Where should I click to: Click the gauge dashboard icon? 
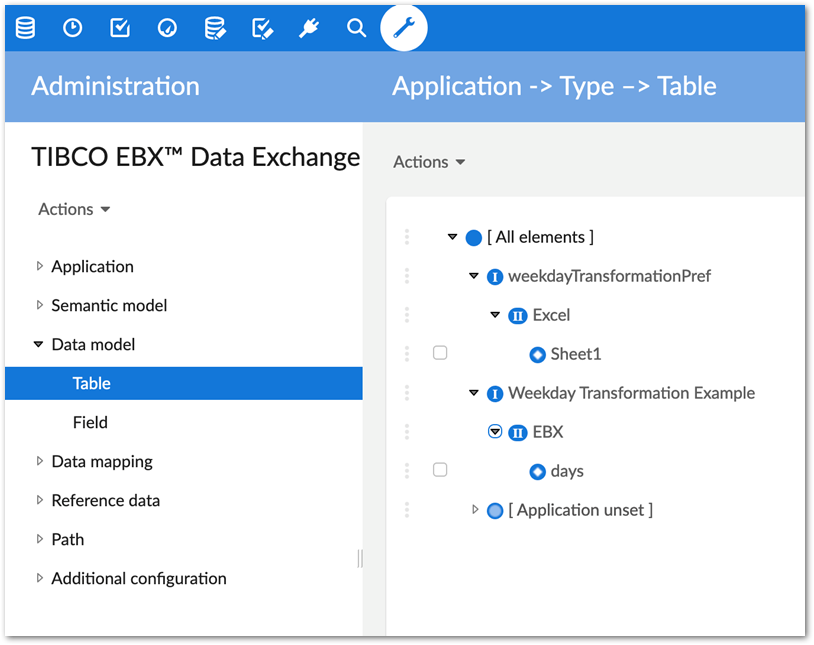click(x=167, y=28)
